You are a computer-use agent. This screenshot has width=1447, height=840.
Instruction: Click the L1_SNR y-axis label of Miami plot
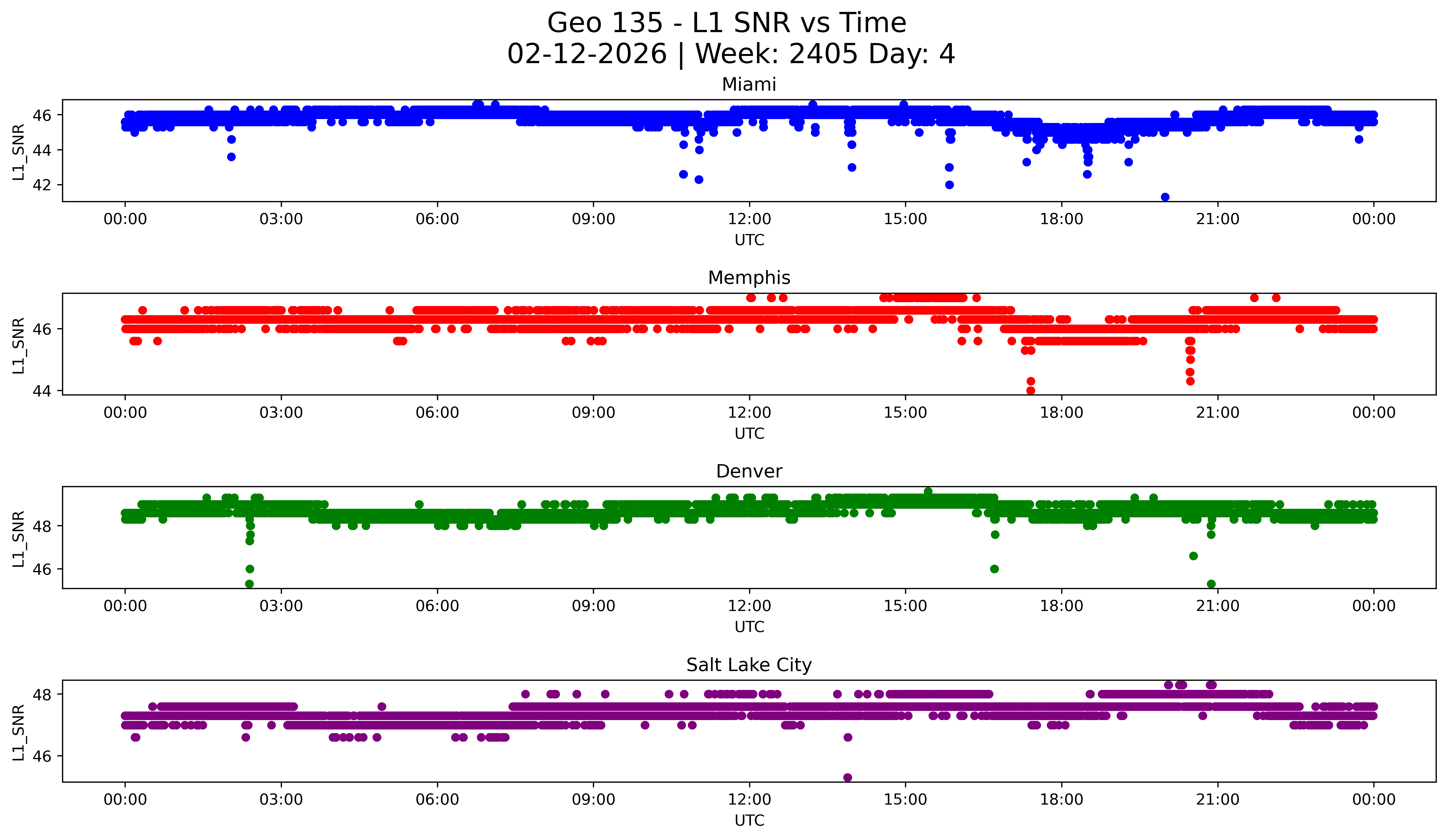[18, 151]
